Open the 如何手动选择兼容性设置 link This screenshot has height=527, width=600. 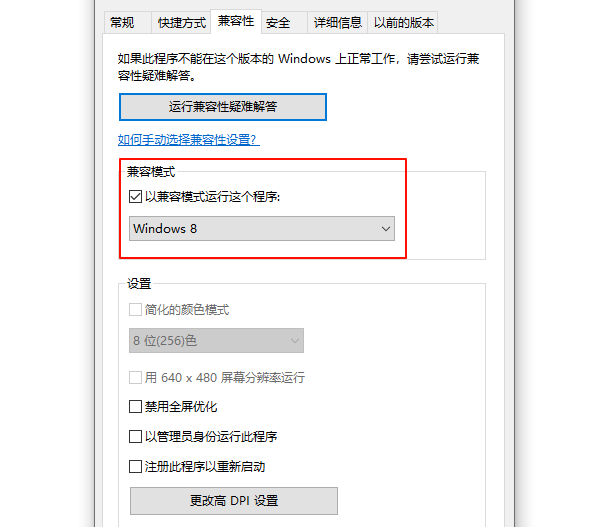(x=188, y=140)
